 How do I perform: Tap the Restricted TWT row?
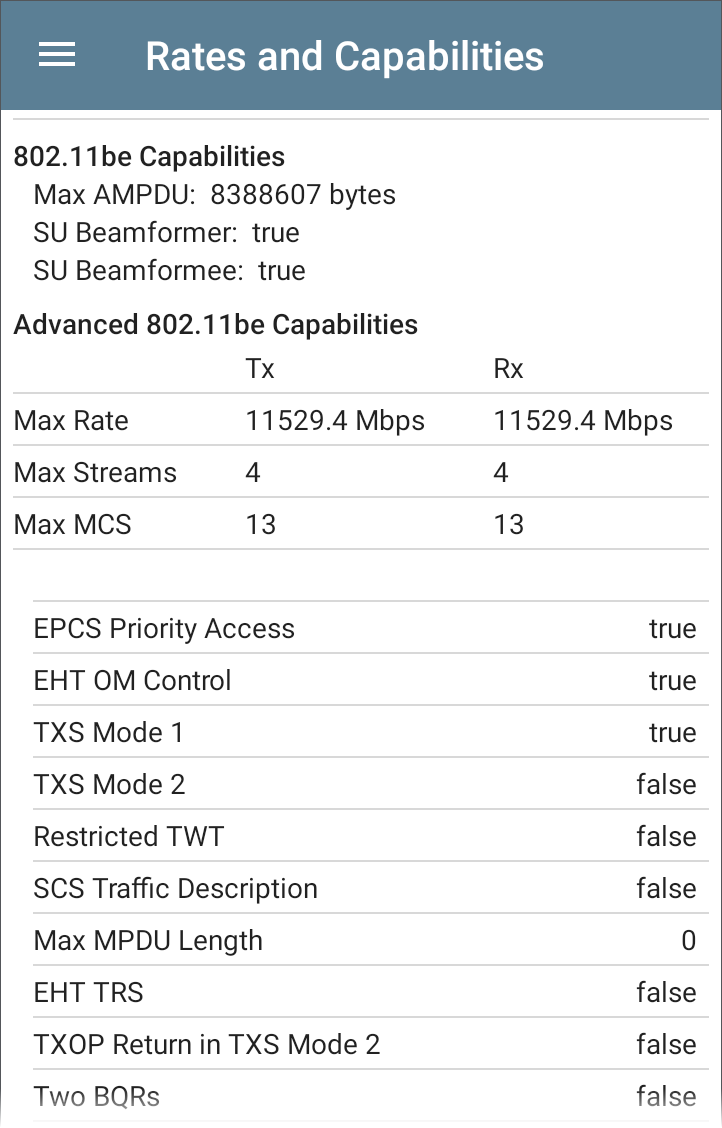(364, 837)
